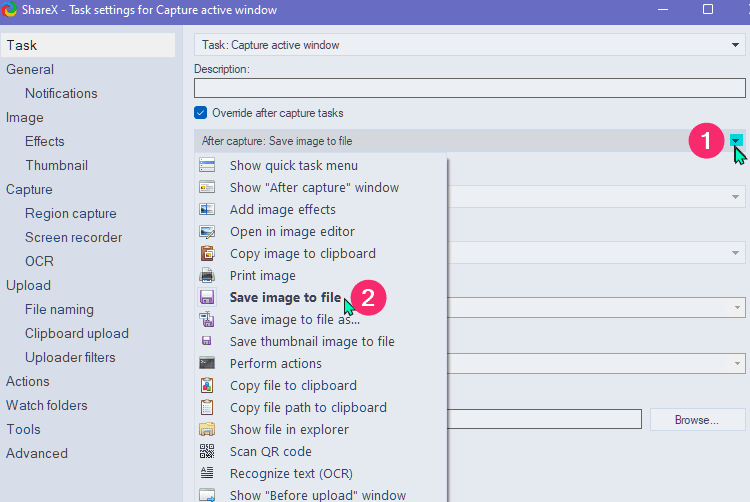This screenshot has height=502, width=750.
Task: Select Show quick task menu entry
Action: point(321,165)
